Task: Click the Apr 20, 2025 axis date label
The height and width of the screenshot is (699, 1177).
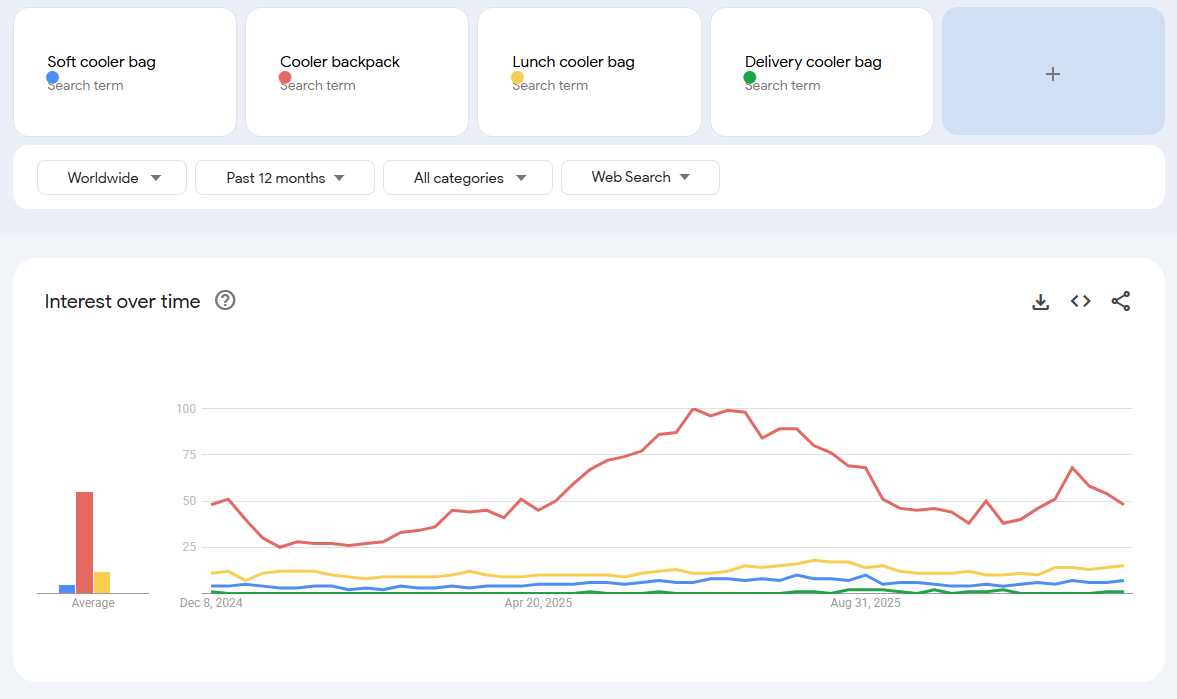Action: pos(538,603)
